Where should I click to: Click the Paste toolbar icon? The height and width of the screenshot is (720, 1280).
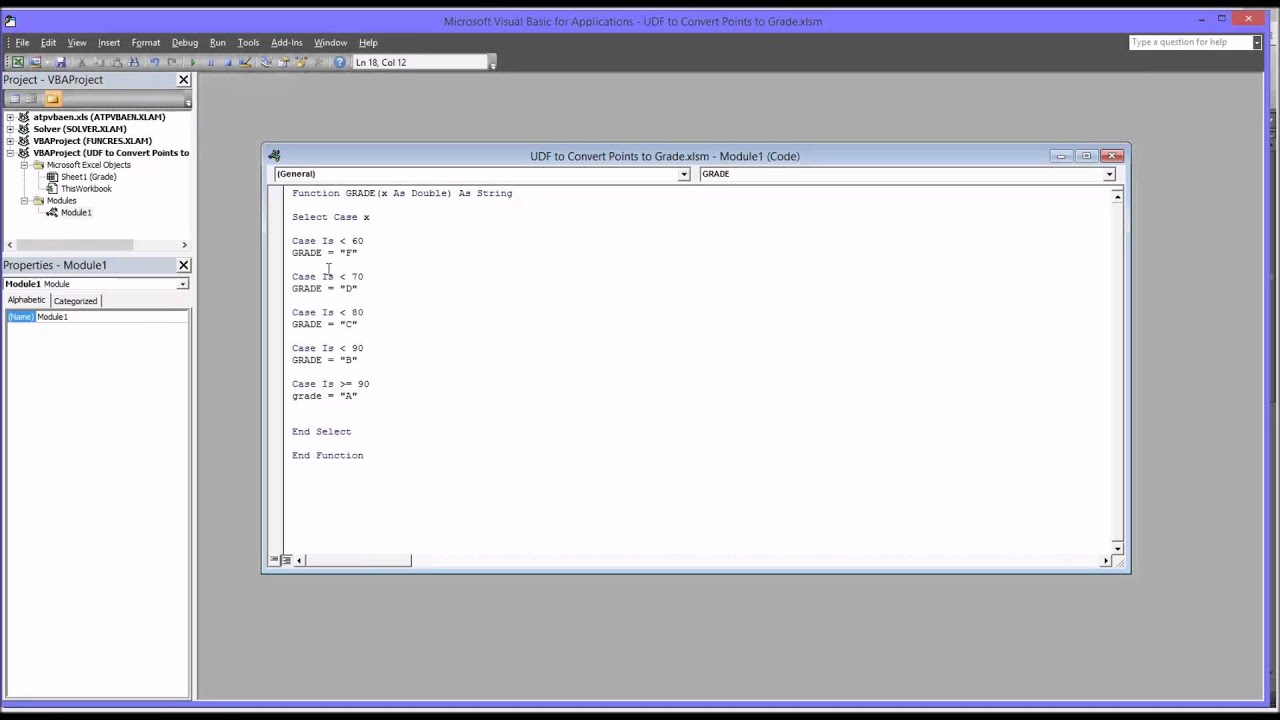click(116, 62)
